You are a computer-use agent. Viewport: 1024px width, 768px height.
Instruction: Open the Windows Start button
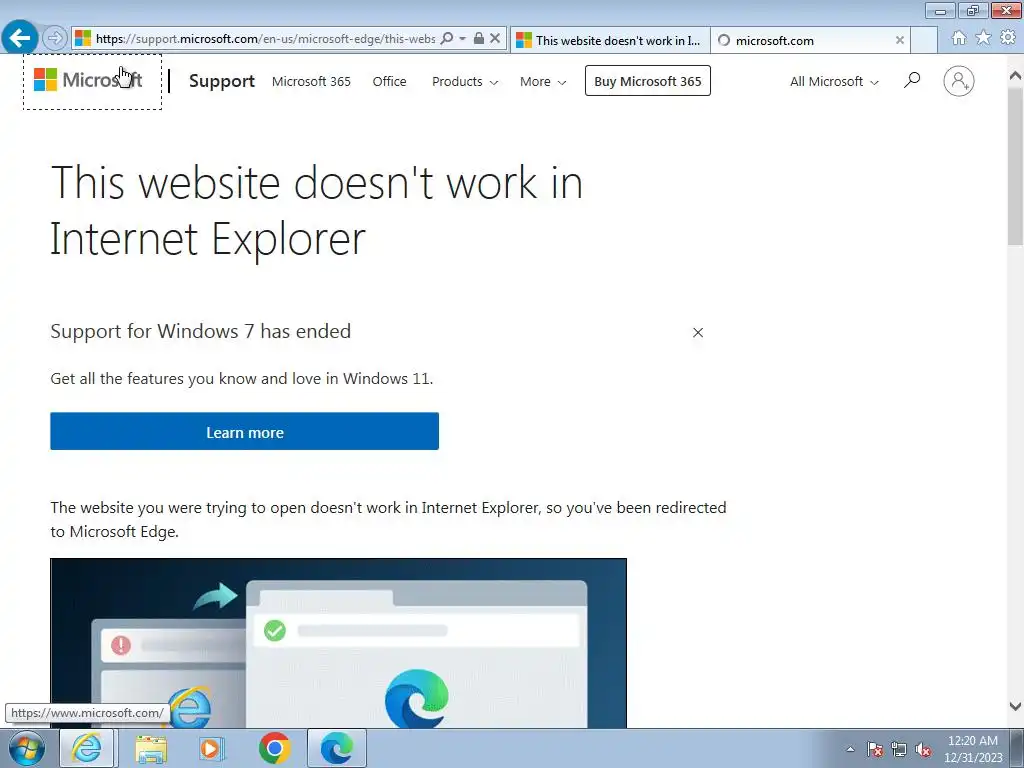[x=26, y=748]
